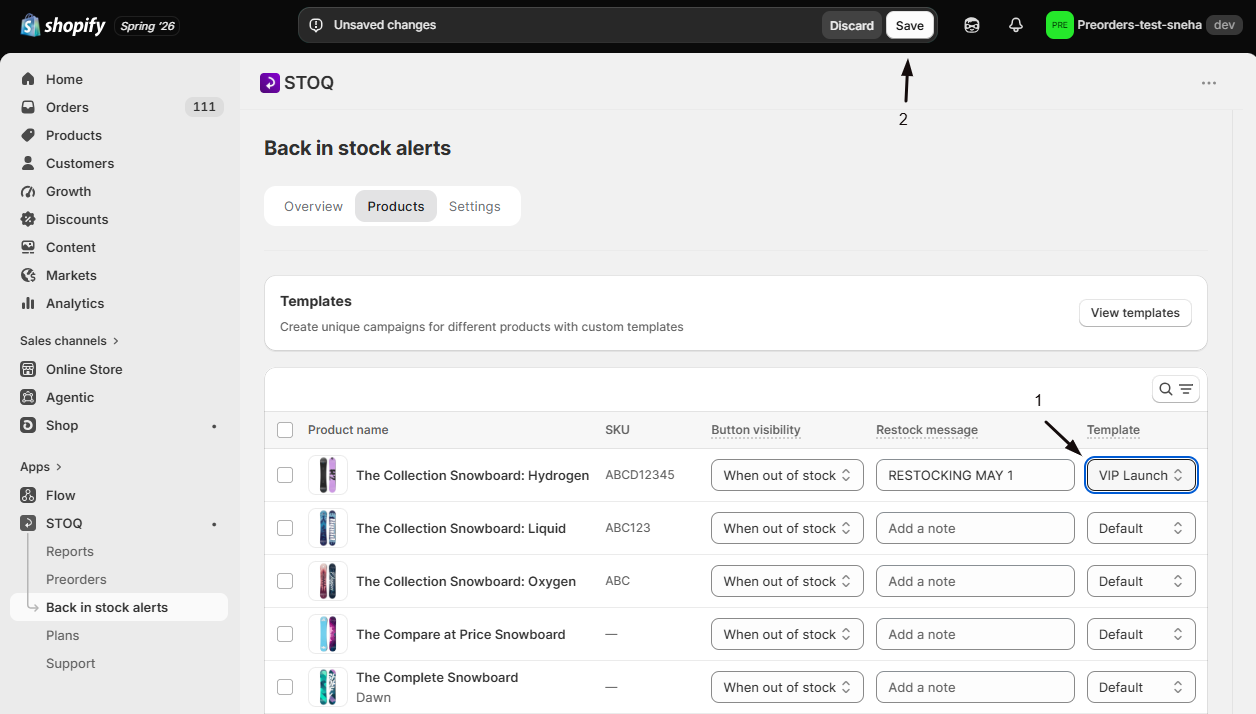Viewport: 1256px width, 714px height.
Task: Click the ABCD12345 SKU cell
Action: 640,475
